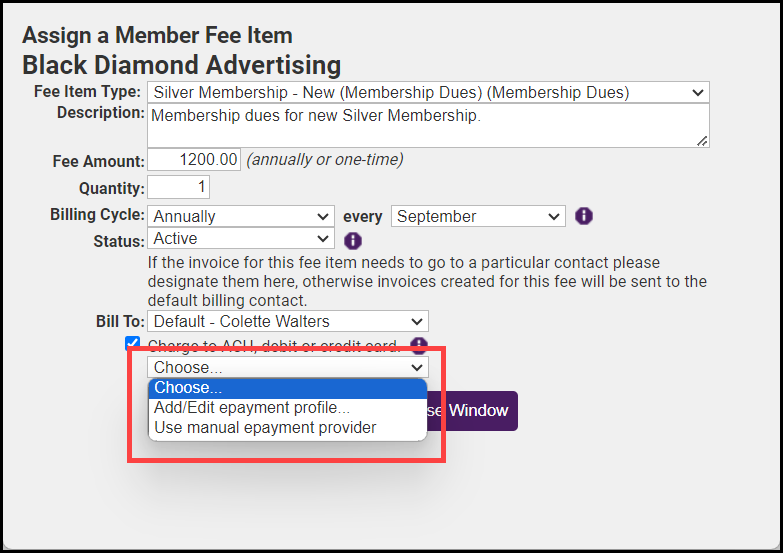The height and width of the screenshot is (553, 783).
Task: Expand the Billing Cycle Annually dropdown
Action: (240, 216)
